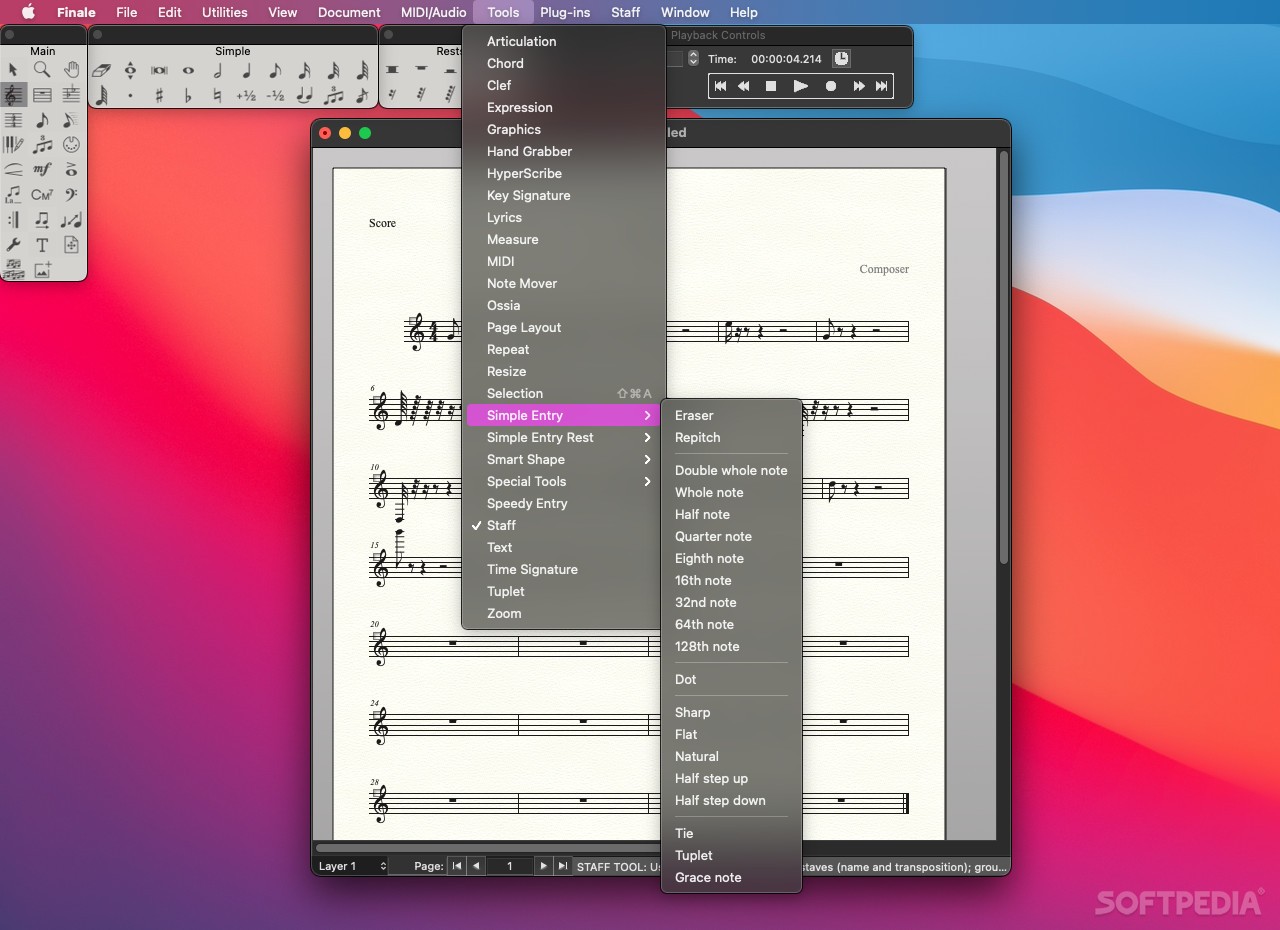Viewport: 1280px width, 930px height.
Task: Open the Apple menu
Action: click(x=28, y=12)
